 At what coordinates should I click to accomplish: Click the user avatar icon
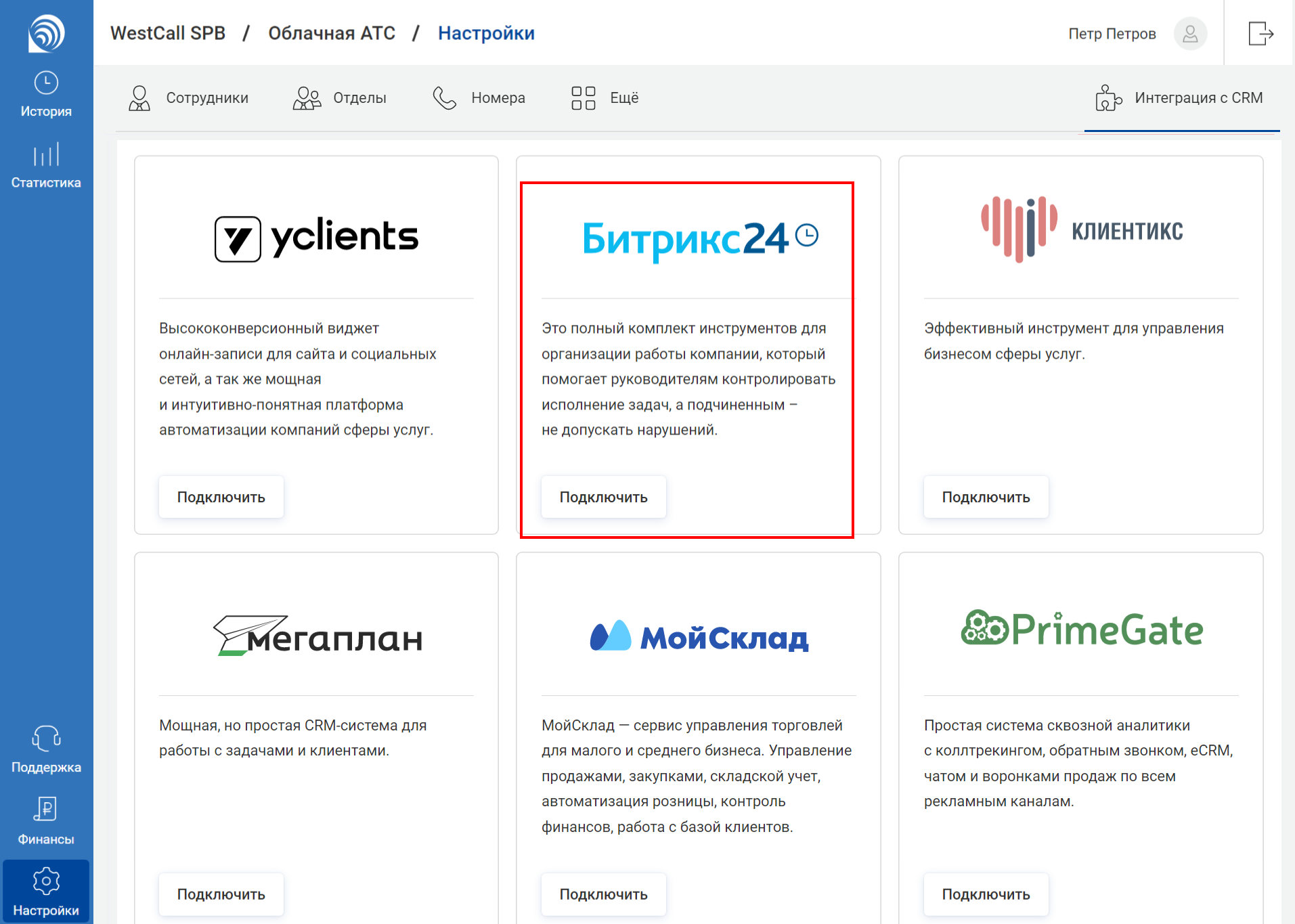1190,34
